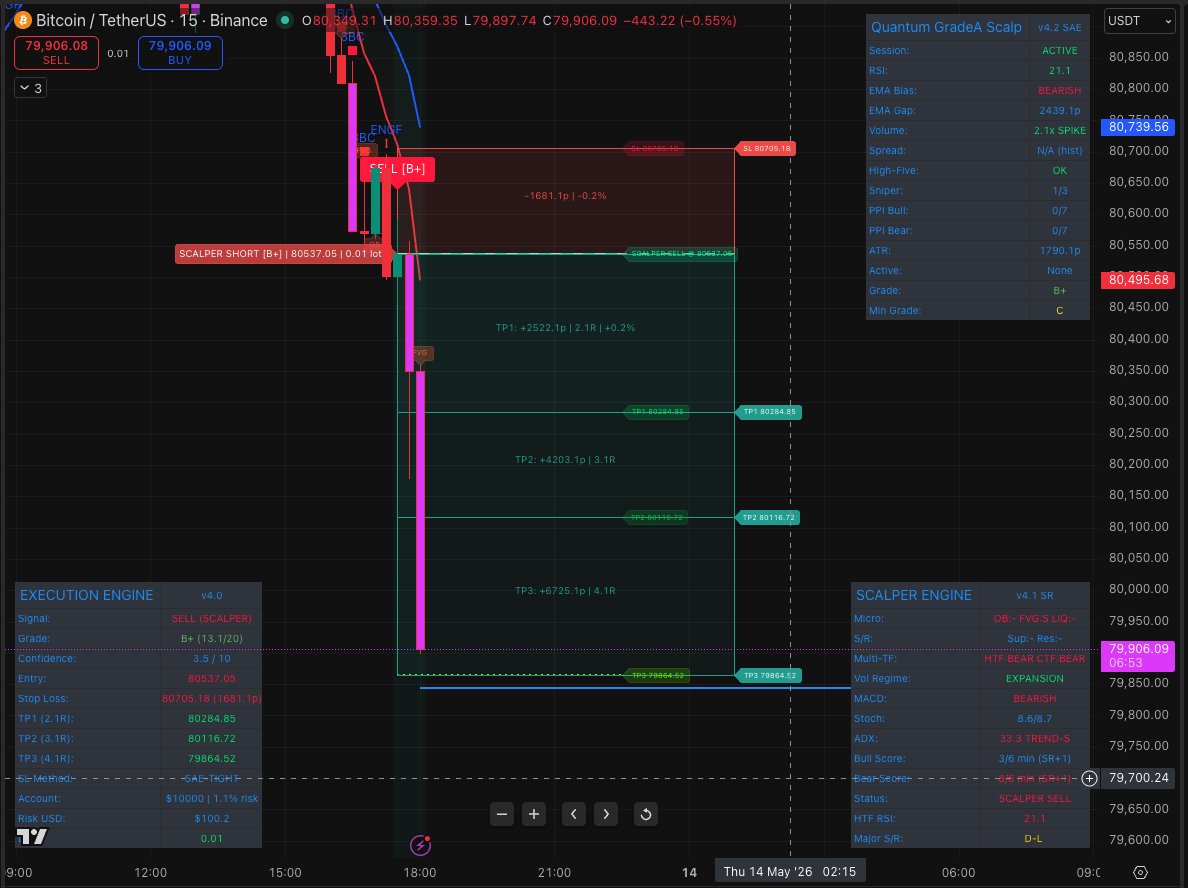The height and width of the screenshot is (888, 1188).
Task: Reset the chart view
Action: (x=646, y=814)
